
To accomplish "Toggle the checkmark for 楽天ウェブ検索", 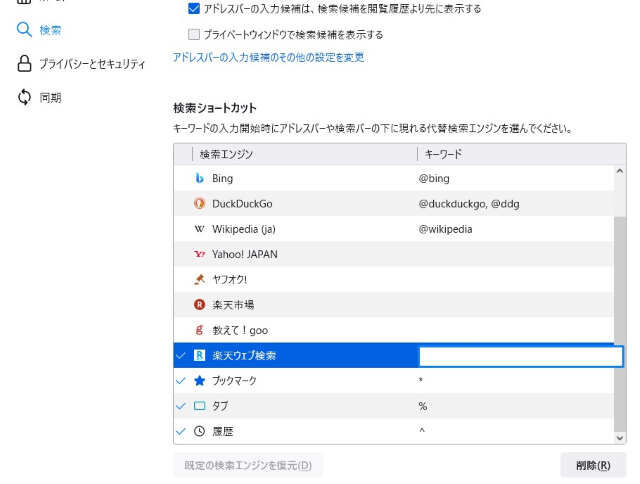I will point(180,355).
